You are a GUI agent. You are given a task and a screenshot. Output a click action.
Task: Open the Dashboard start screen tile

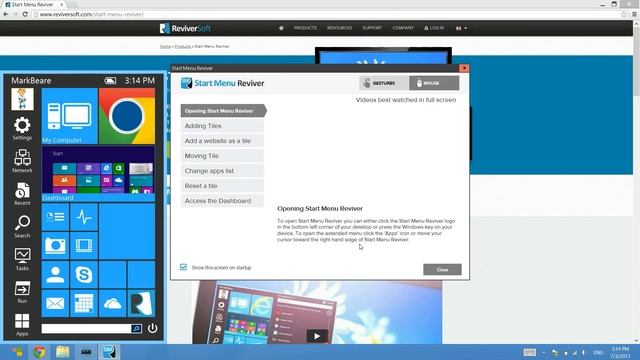click(x=98, y=174)
